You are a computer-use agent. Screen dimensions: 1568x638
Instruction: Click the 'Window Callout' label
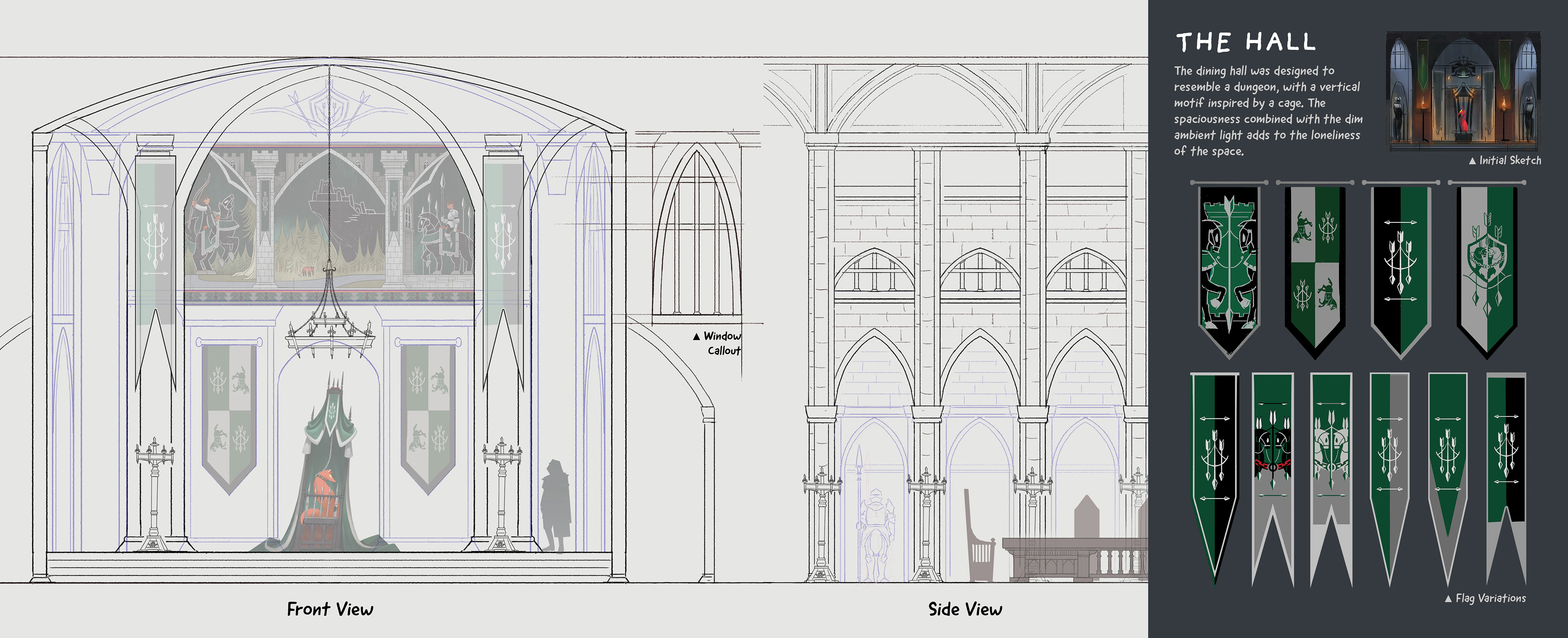[x=719, y=343]
